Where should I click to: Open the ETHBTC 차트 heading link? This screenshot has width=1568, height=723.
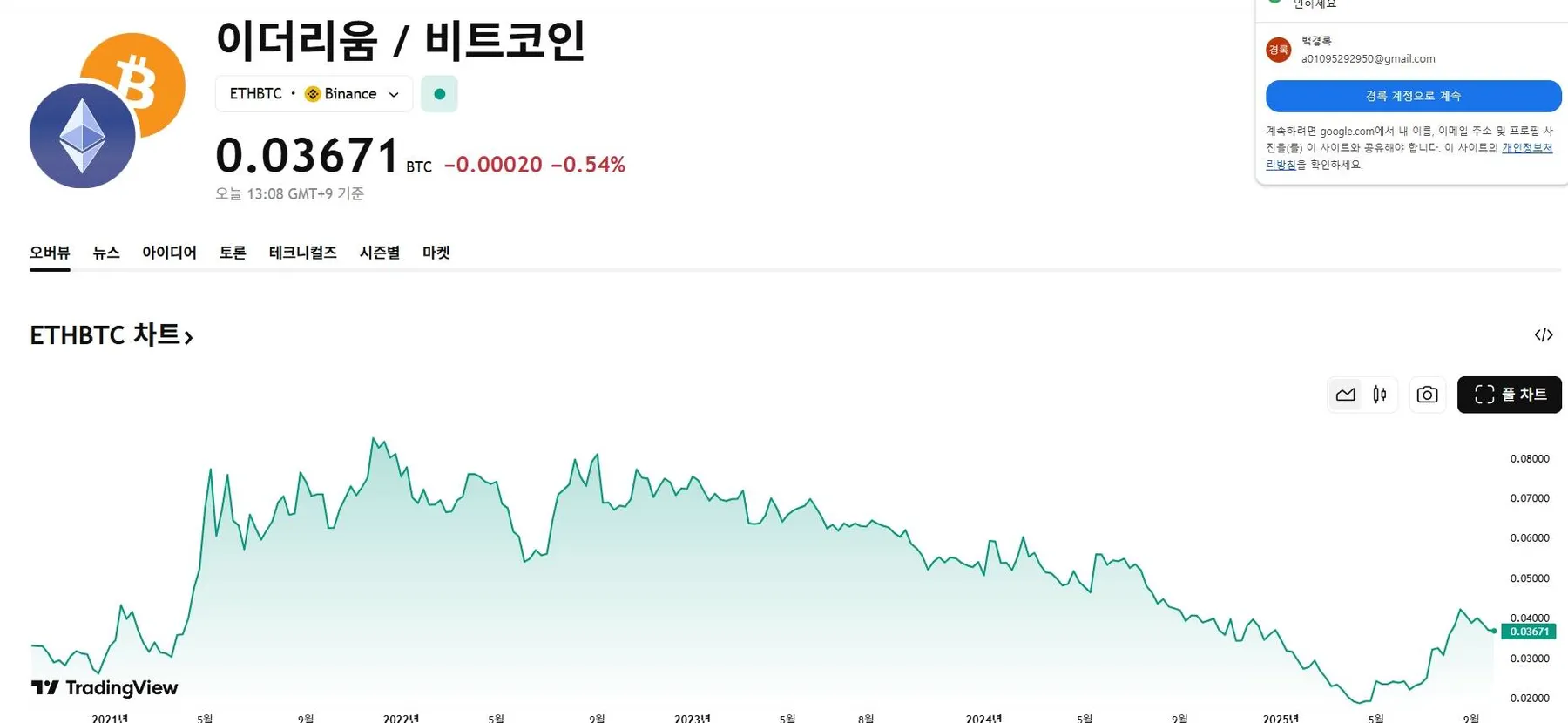(111, 335)
